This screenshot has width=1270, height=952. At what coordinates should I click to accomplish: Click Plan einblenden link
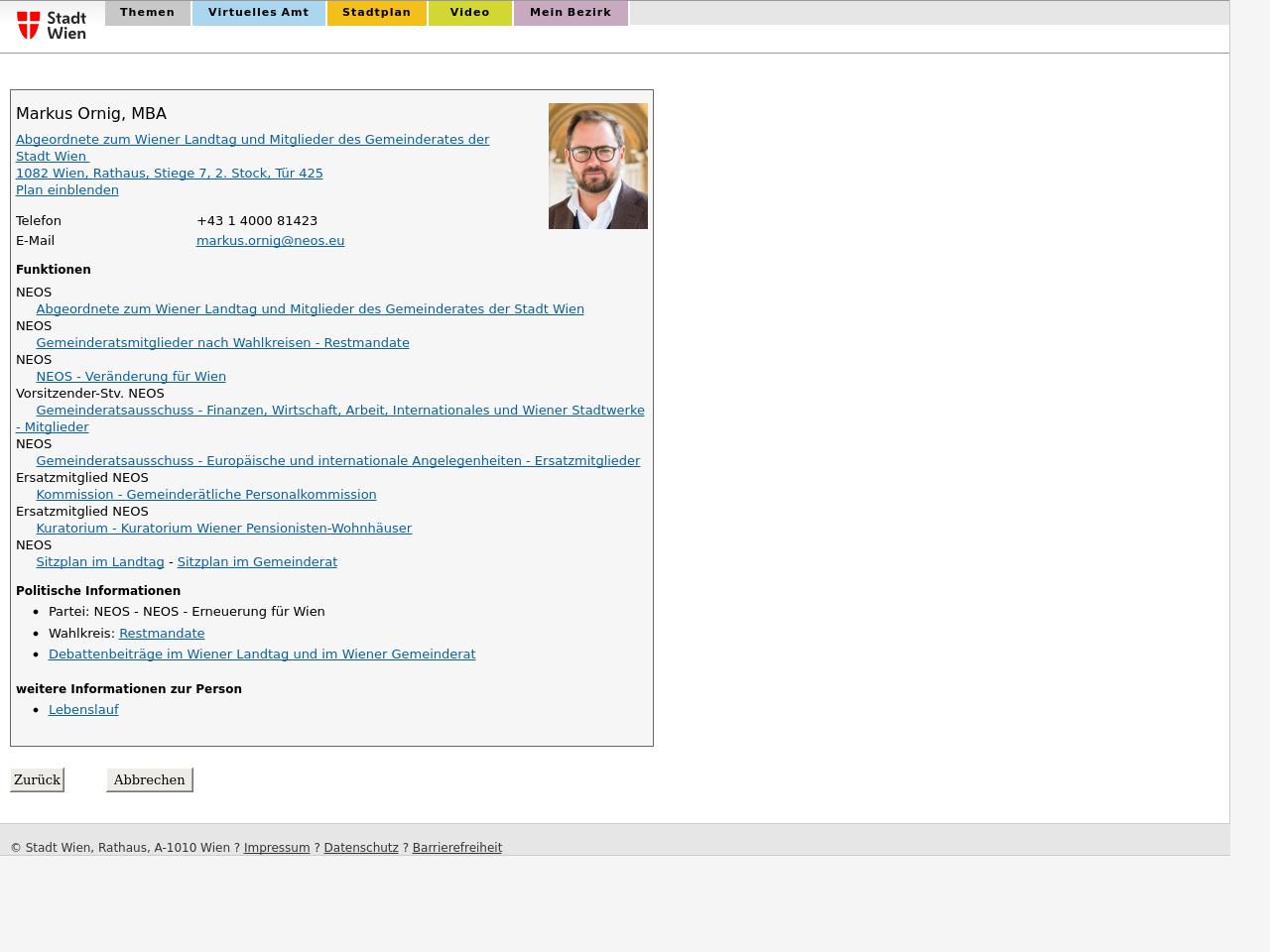(67, 189)
